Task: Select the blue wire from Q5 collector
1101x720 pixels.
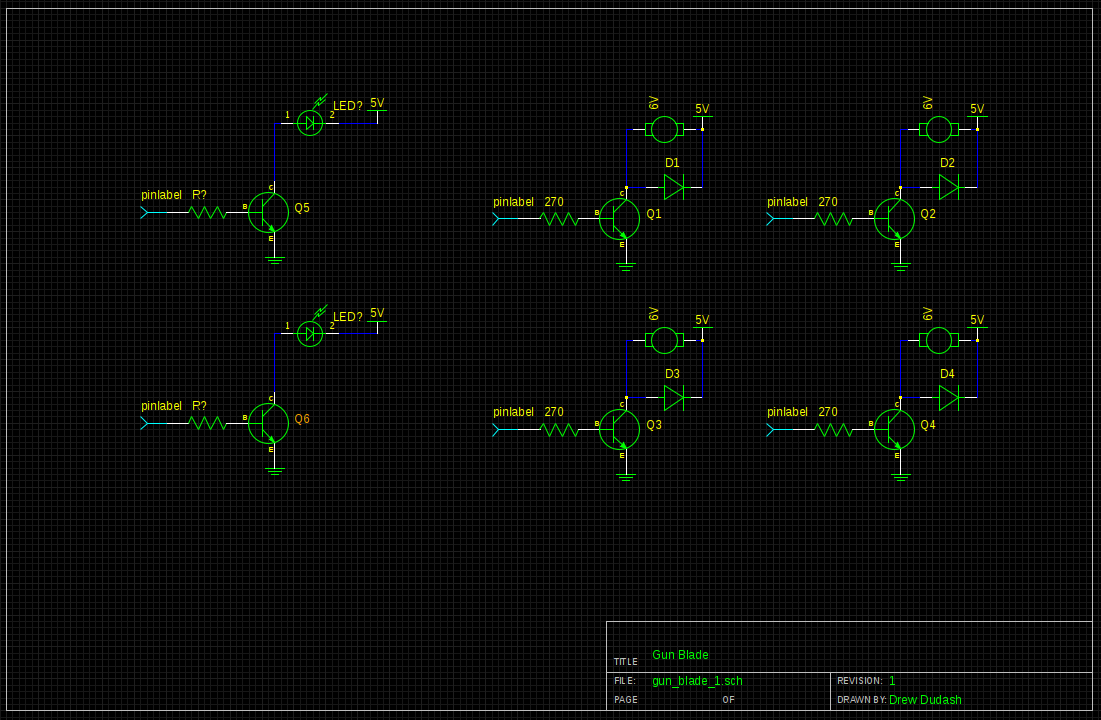Action: coord(275,152)
